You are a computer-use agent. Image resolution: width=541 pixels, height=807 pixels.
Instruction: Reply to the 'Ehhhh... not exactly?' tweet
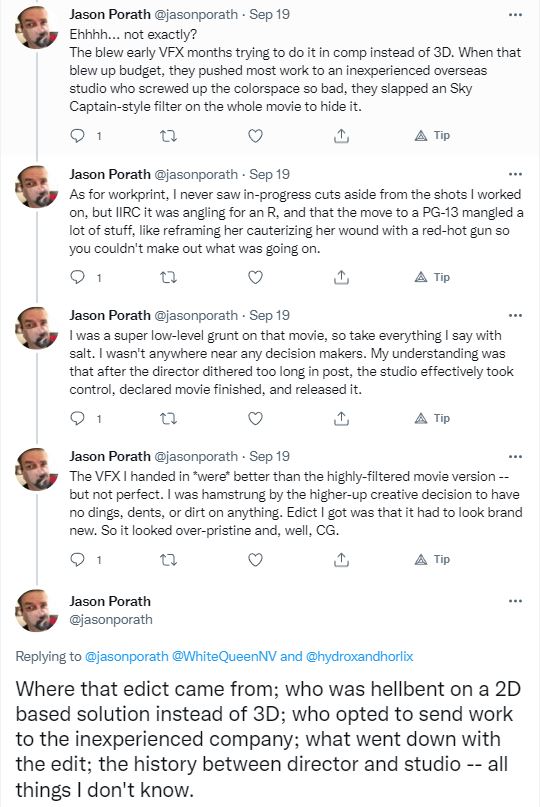(77, 136)
